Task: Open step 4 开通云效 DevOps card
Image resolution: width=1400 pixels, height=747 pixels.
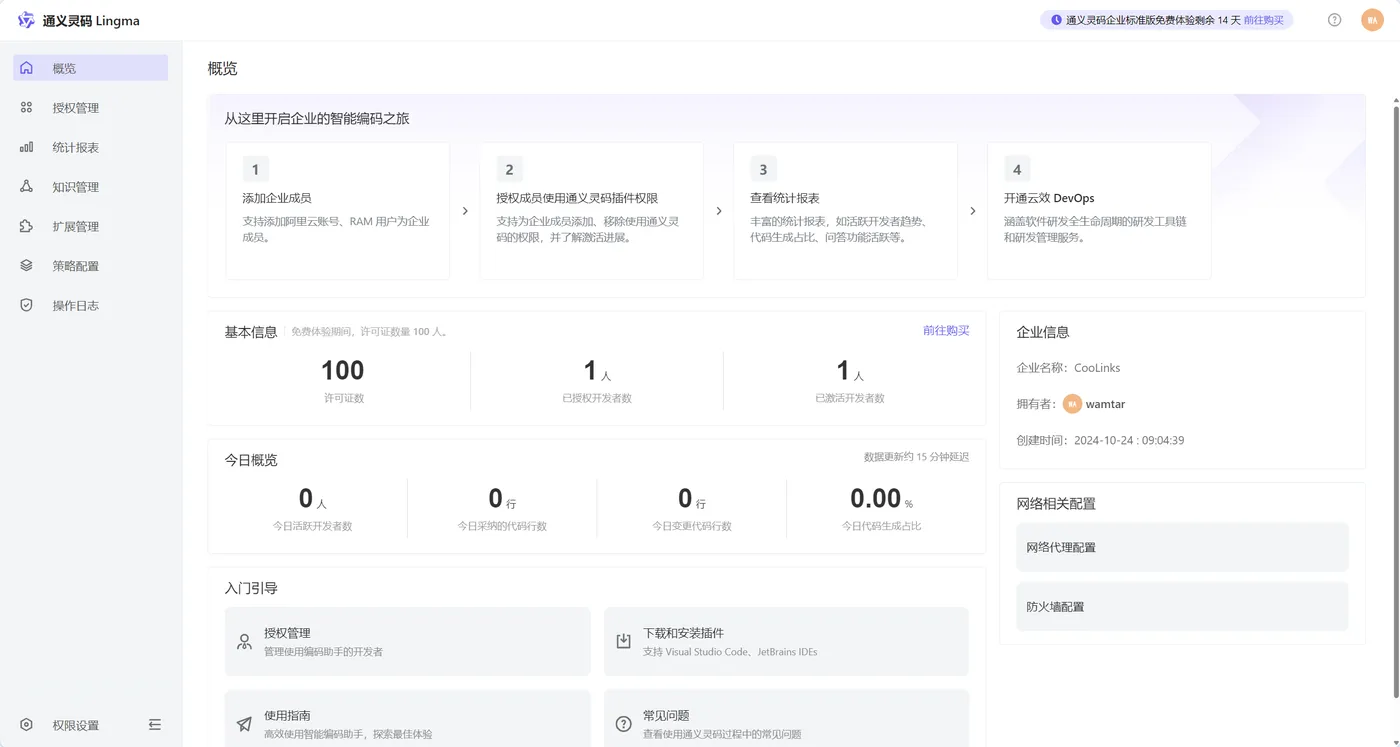Action: pyautogui.click(x=1099, y=211)
